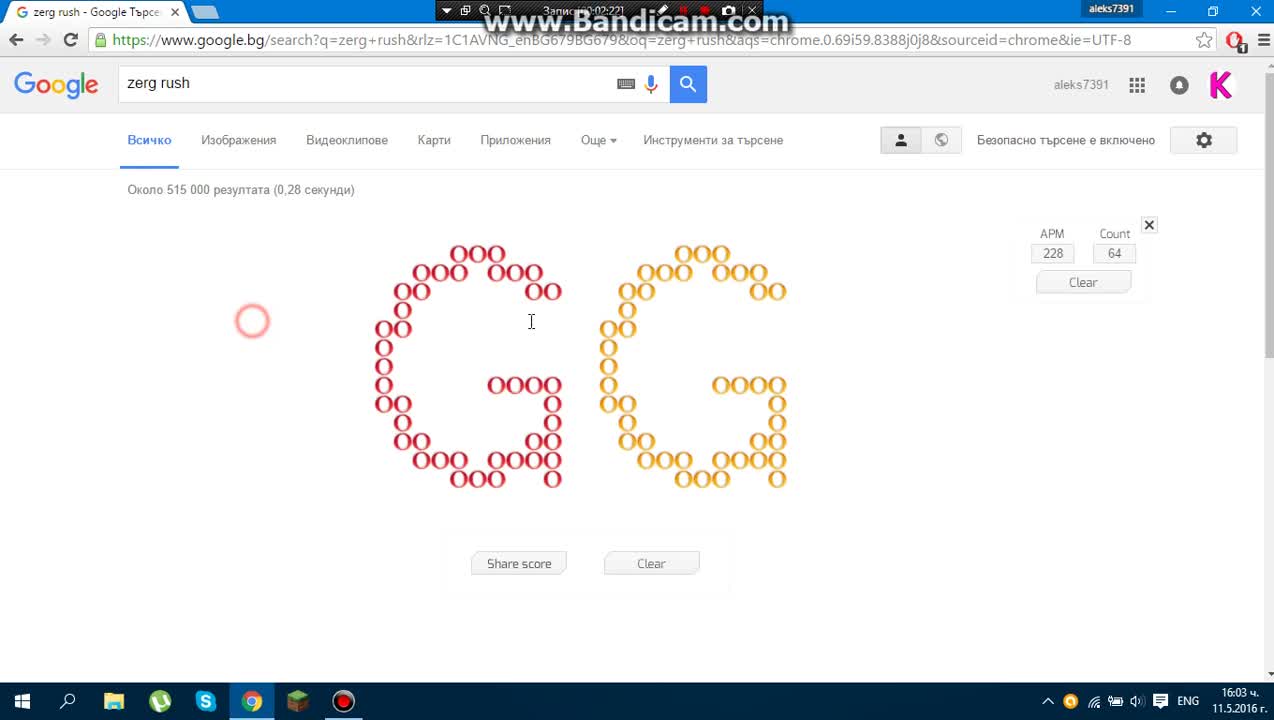Click the blue Google search magnifier button
This screenshot has height=720, width=1274.
688,84
